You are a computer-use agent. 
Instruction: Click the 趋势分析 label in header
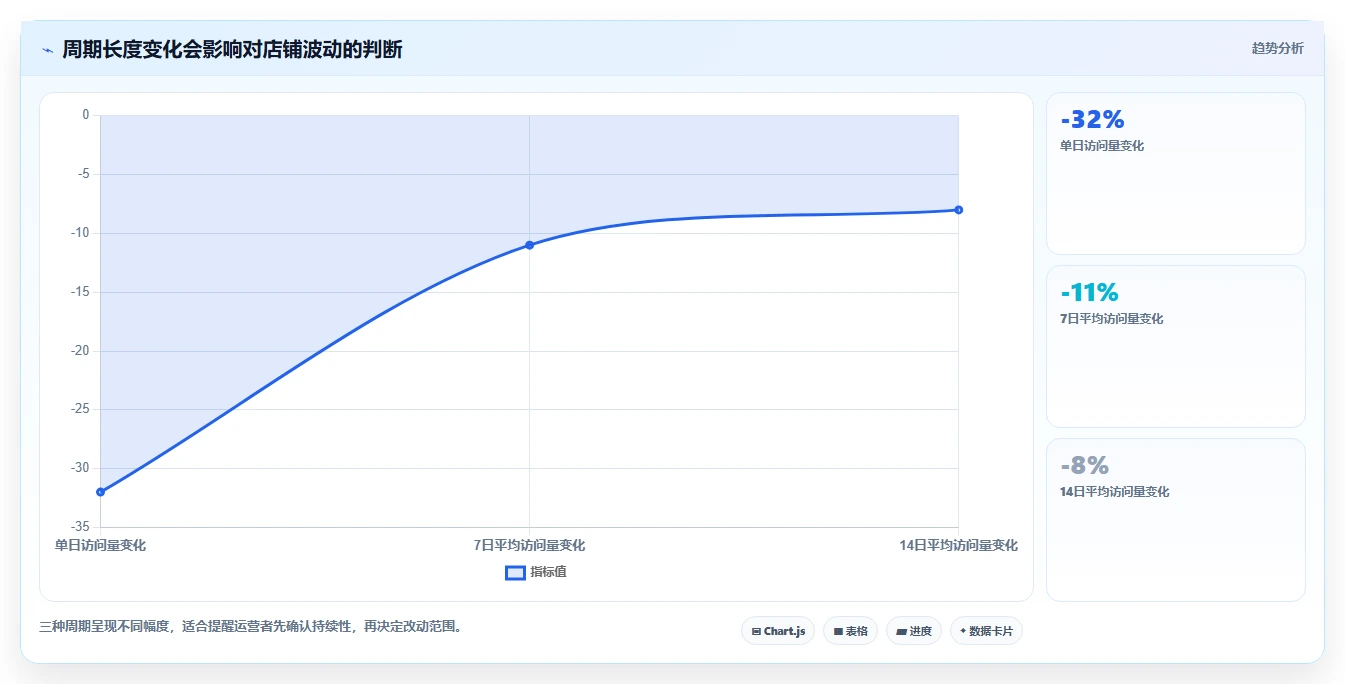click(x=1277, y=48)
